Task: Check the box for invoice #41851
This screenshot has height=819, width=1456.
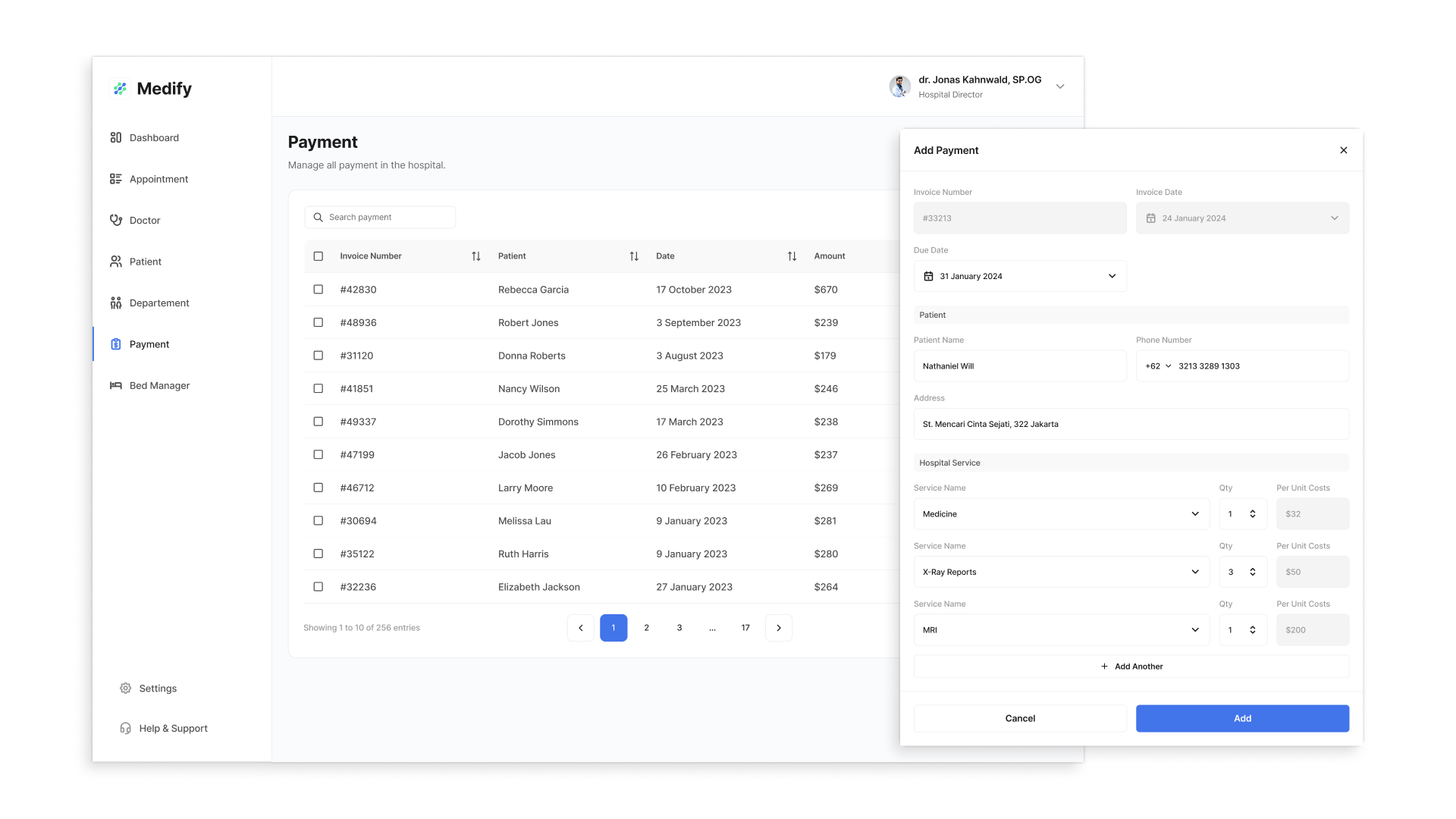Action: tap(318, 388)
